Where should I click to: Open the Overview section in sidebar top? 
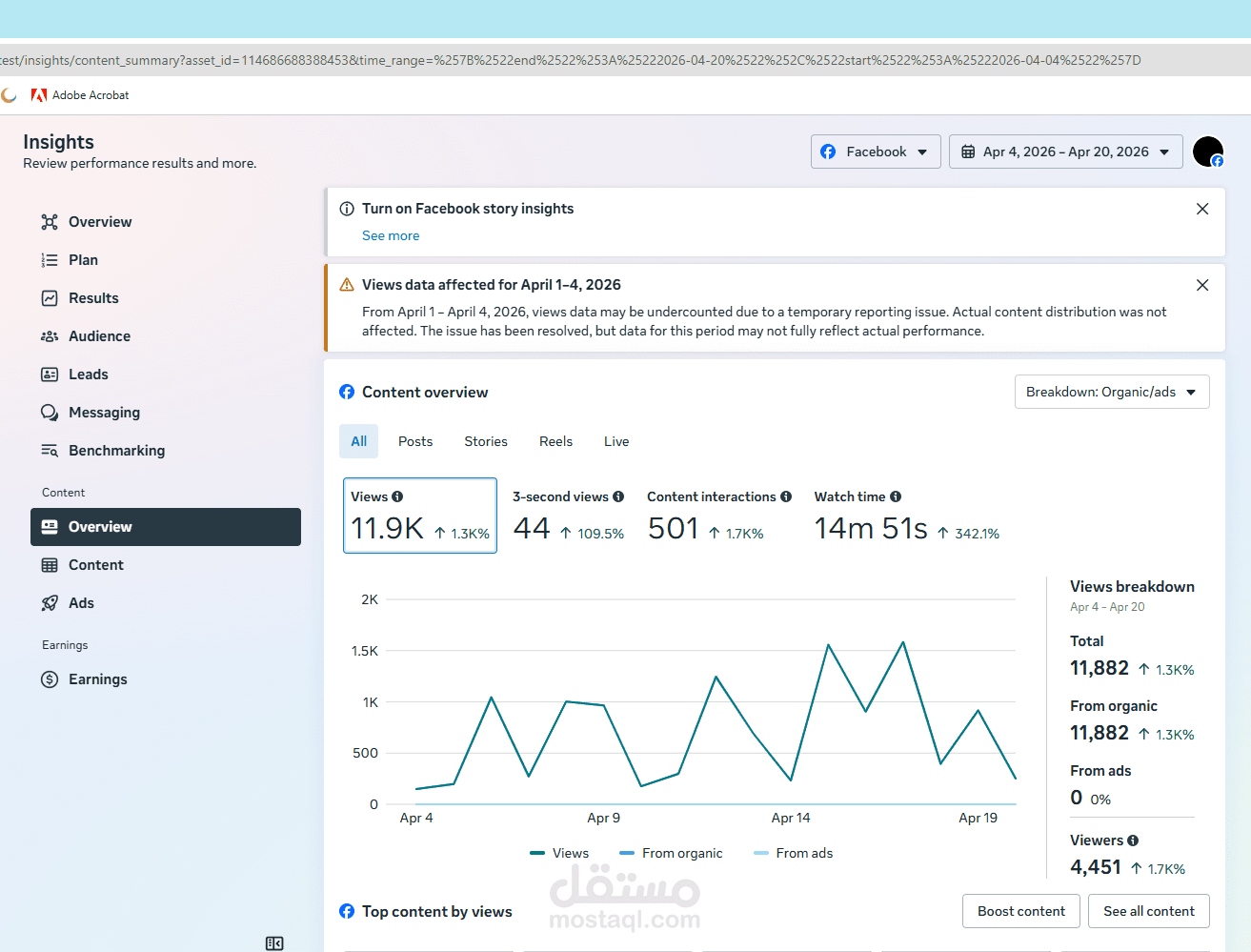point(166,222)
